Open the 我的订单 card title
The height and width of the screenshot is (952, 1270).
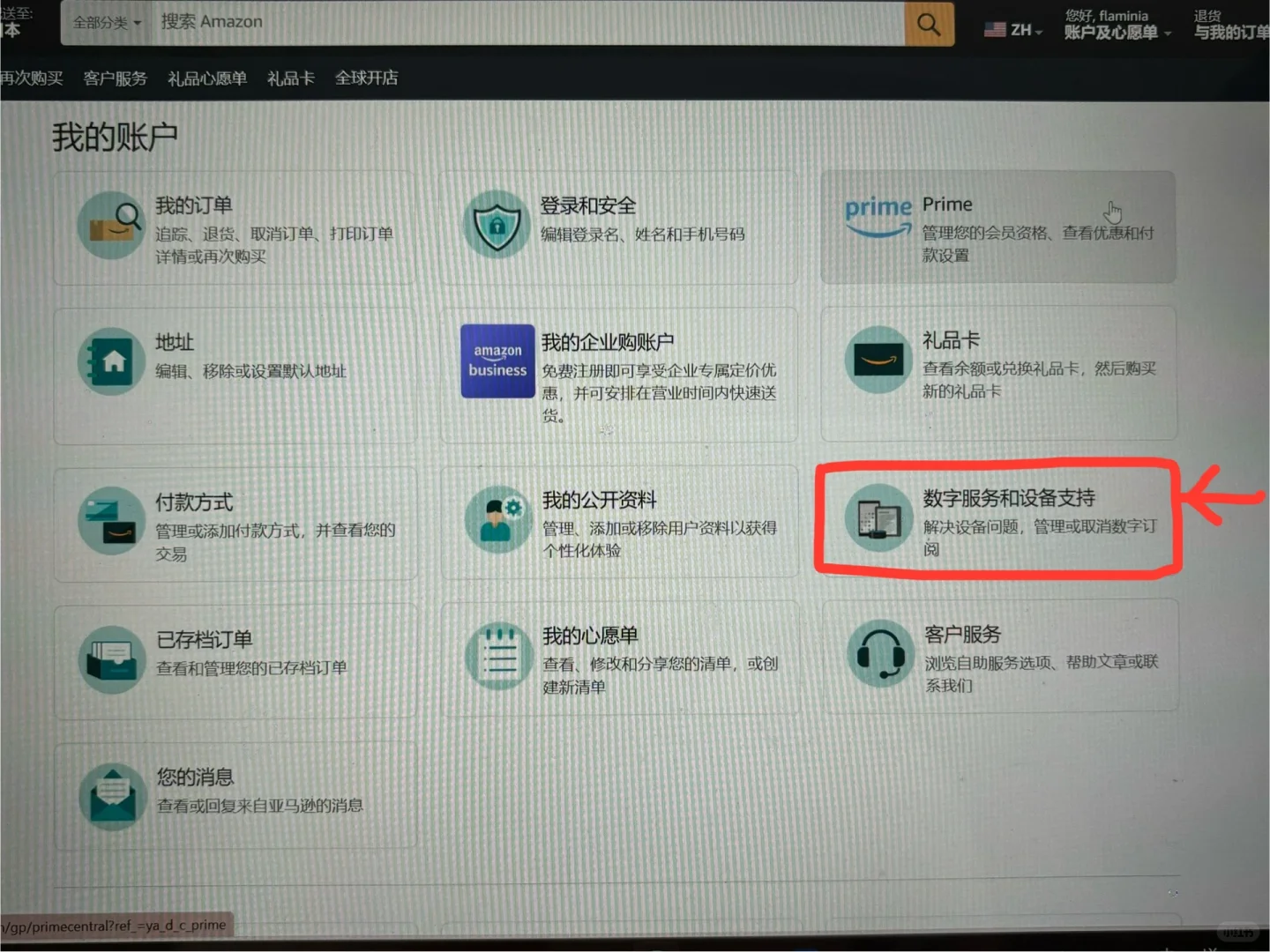[194, 205]
